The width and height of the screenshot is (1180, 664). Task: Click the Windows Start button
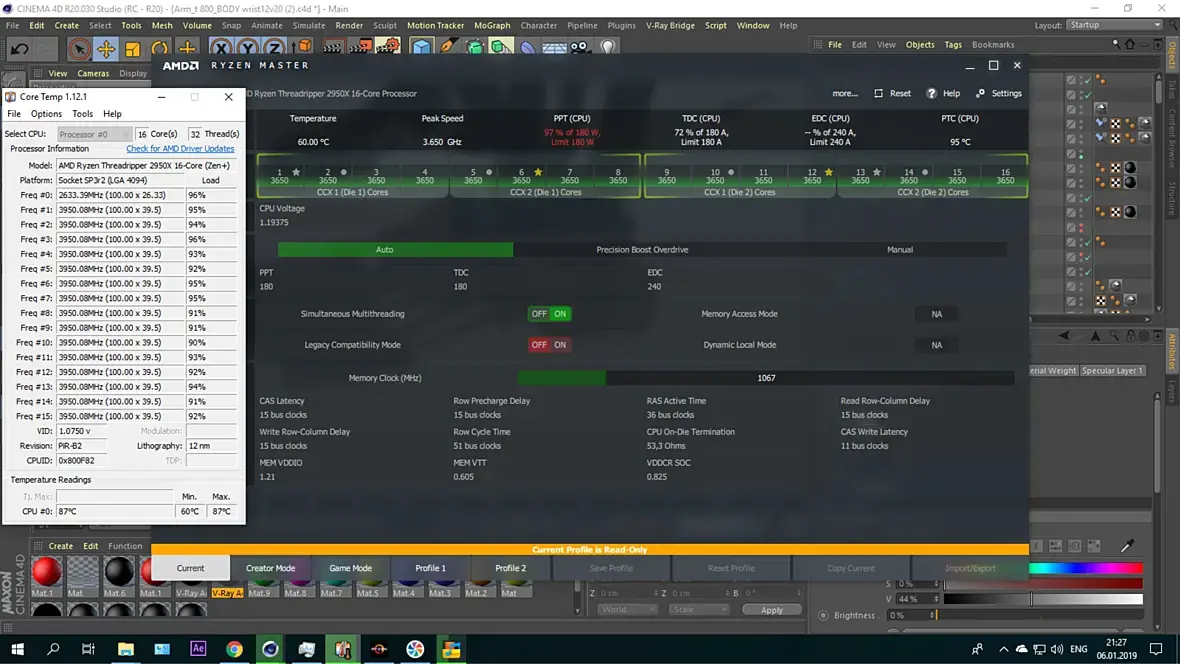(x=17, y=649)
